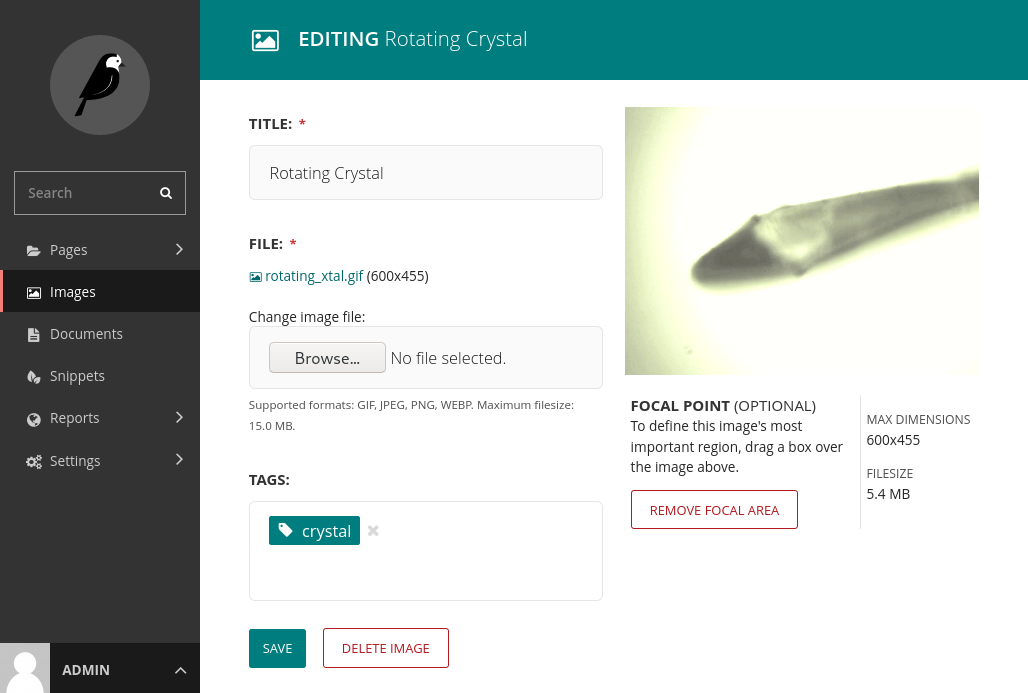Click the Wagtail bird logo
The height and width of the screenshot is (693, 1028).
click(100, 85)
